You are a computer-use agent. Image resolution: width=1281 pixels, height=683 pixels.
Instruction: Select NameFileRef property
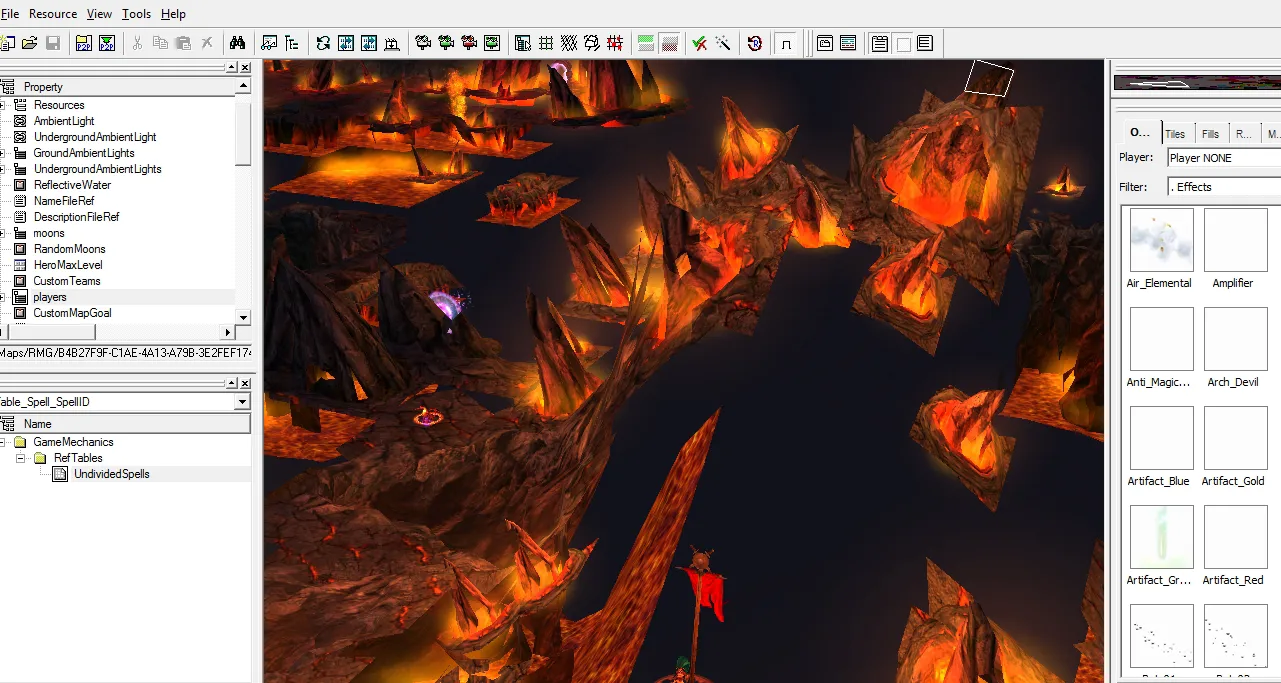64,201
